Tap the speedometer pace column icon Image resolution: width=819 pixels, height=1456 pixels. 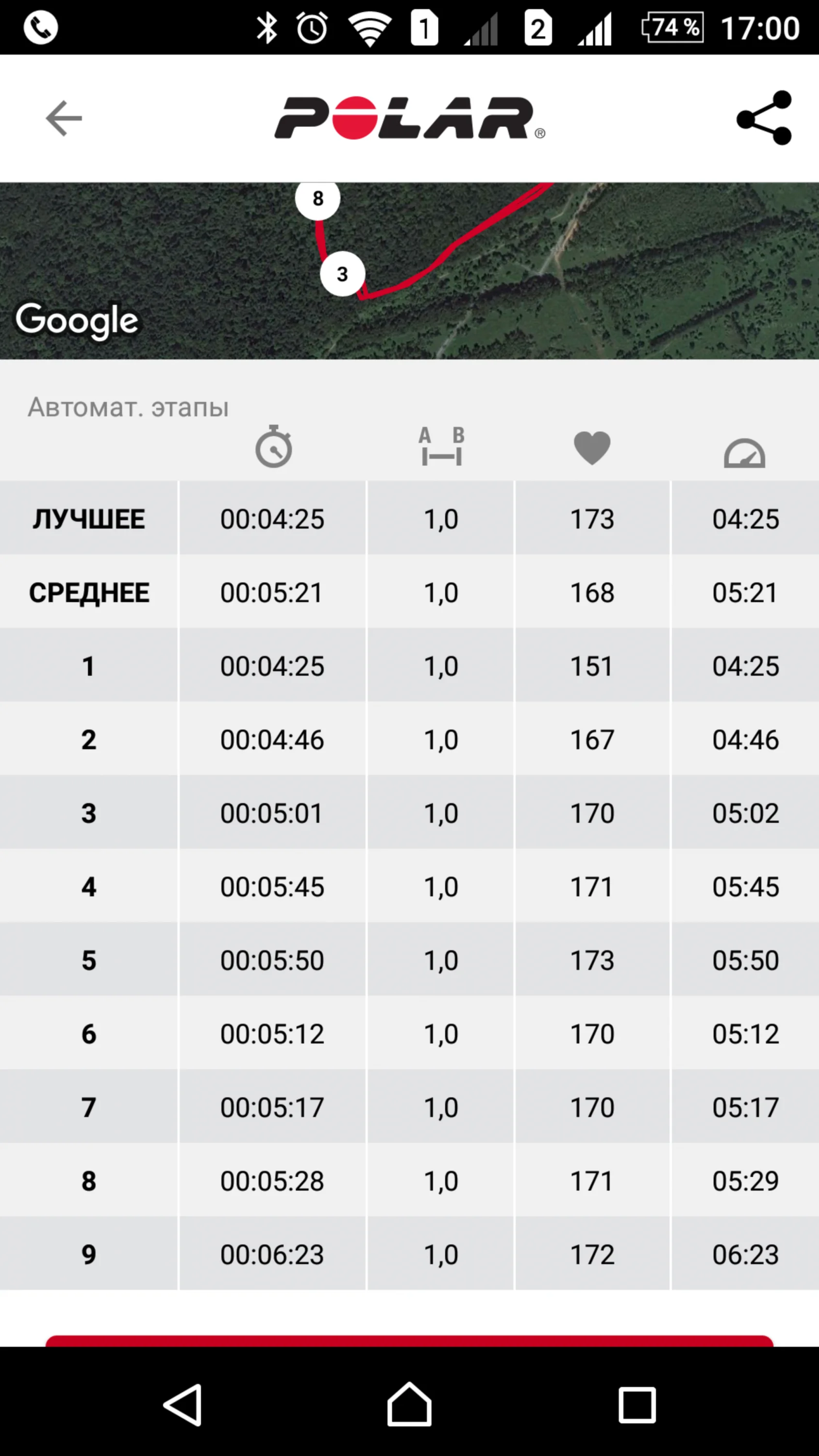744,453
